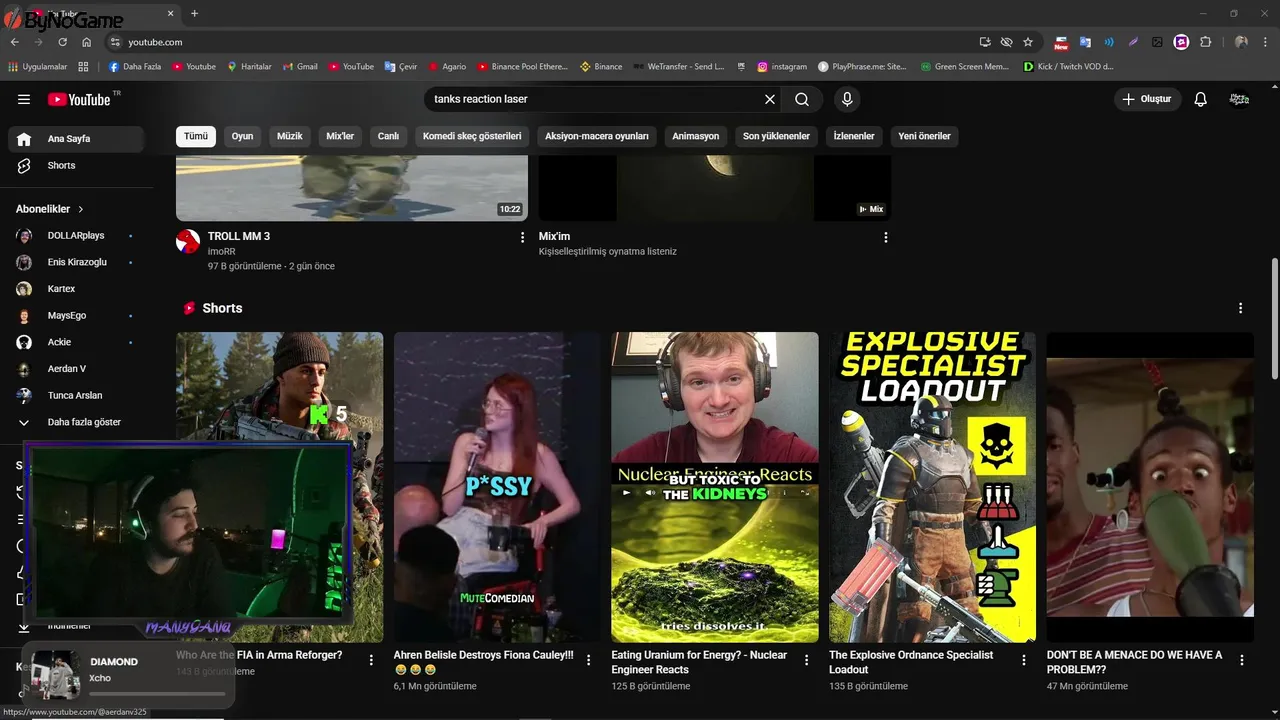Open the Chrome profile picture
The image size is (1280, 720).
(1241, 42)
